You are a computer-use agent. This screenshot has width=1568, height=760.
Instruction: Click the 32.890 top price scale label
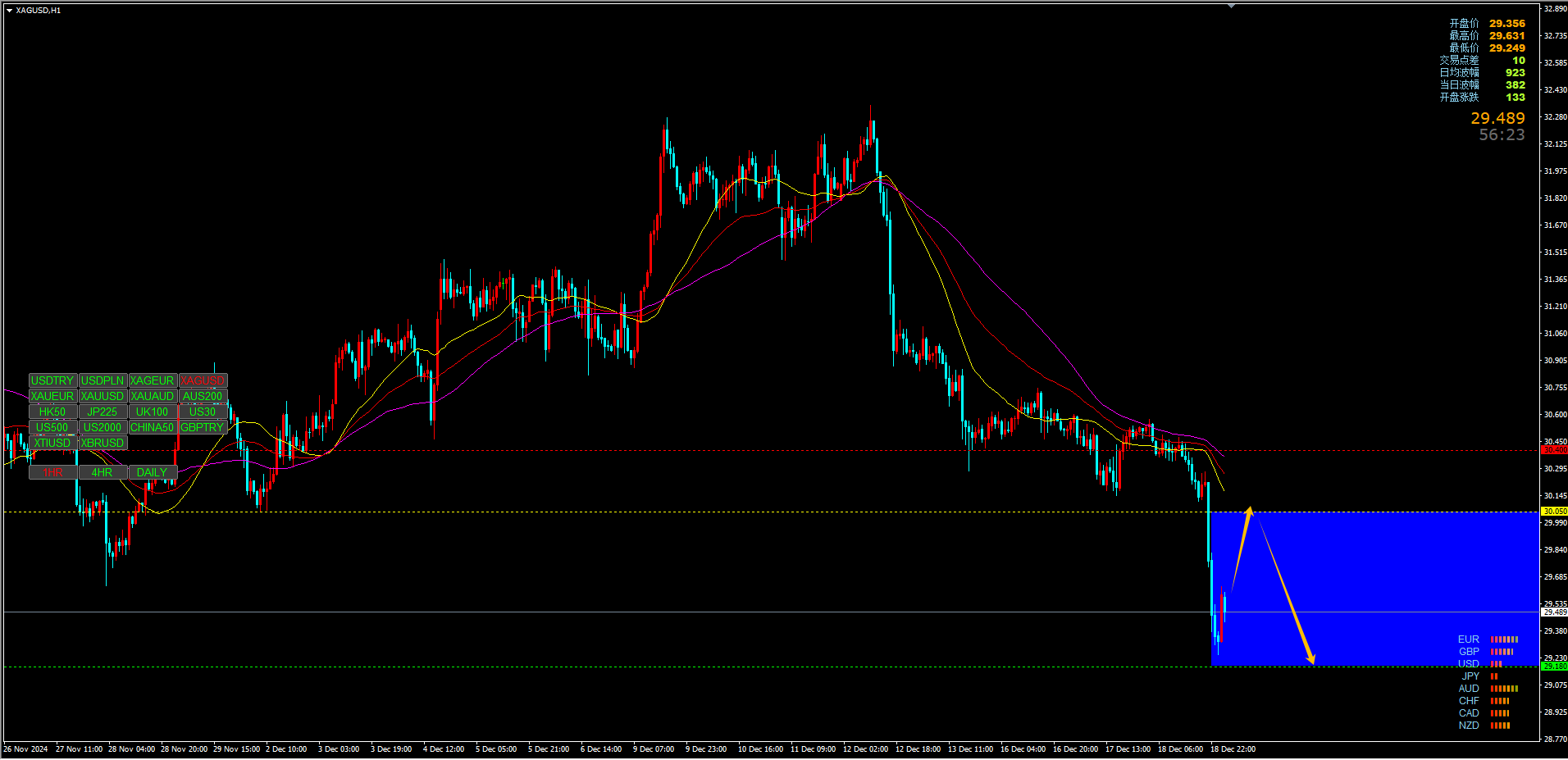click(1555, 9)
